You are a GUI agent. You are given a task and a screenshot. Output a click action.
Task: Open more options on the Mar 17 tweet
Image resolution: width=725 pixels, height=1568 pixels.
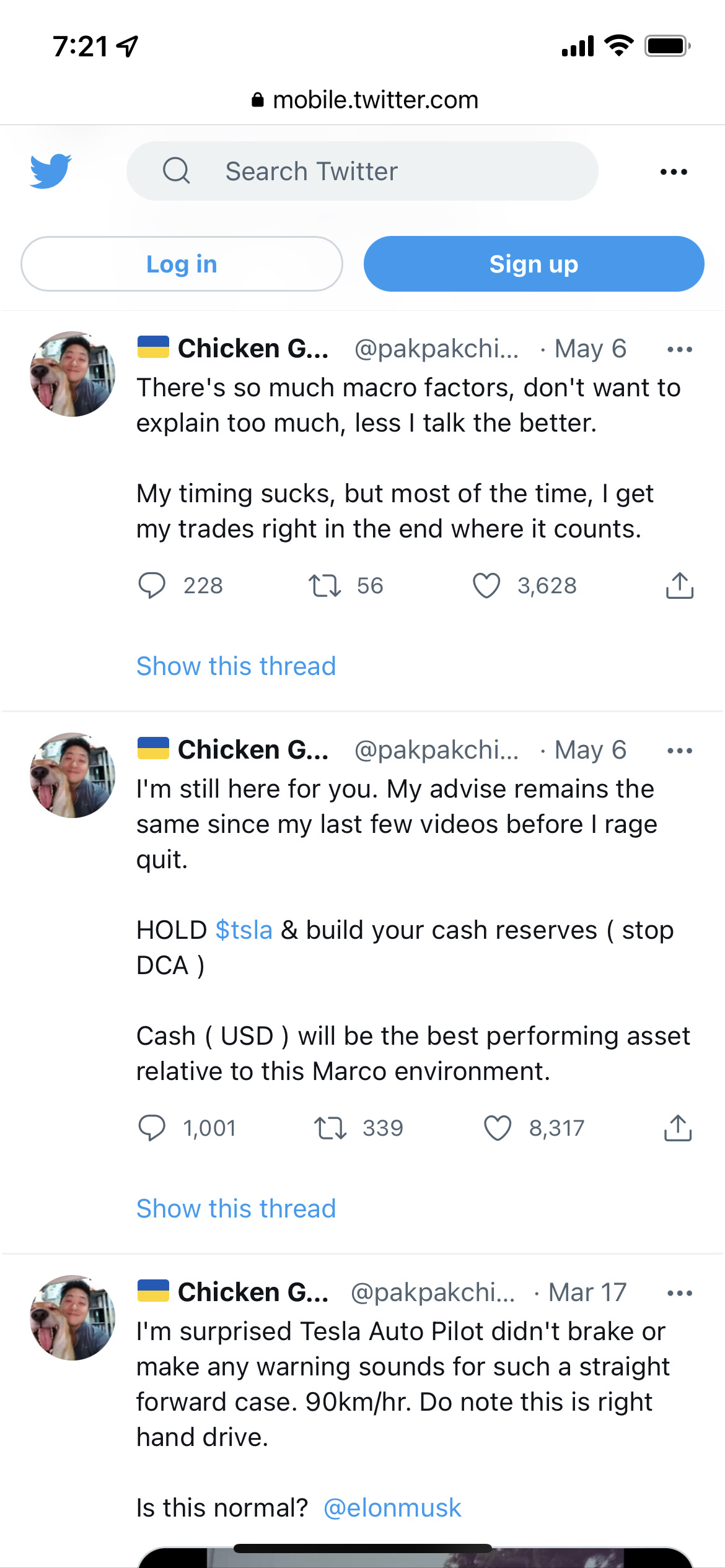pyautogui.click(x=680, y=1294)
